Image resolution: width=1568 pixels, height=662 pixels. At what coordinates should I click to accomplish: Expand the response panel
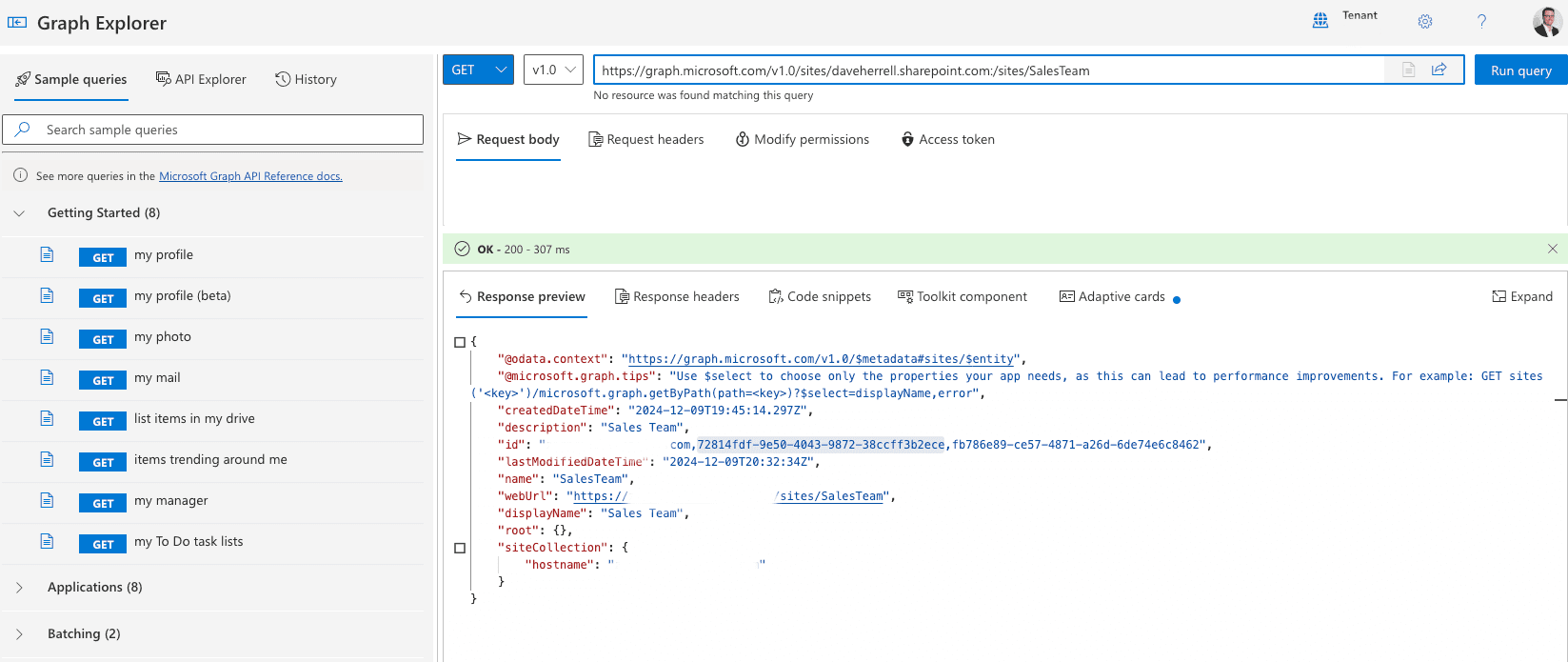point(1522,296)
